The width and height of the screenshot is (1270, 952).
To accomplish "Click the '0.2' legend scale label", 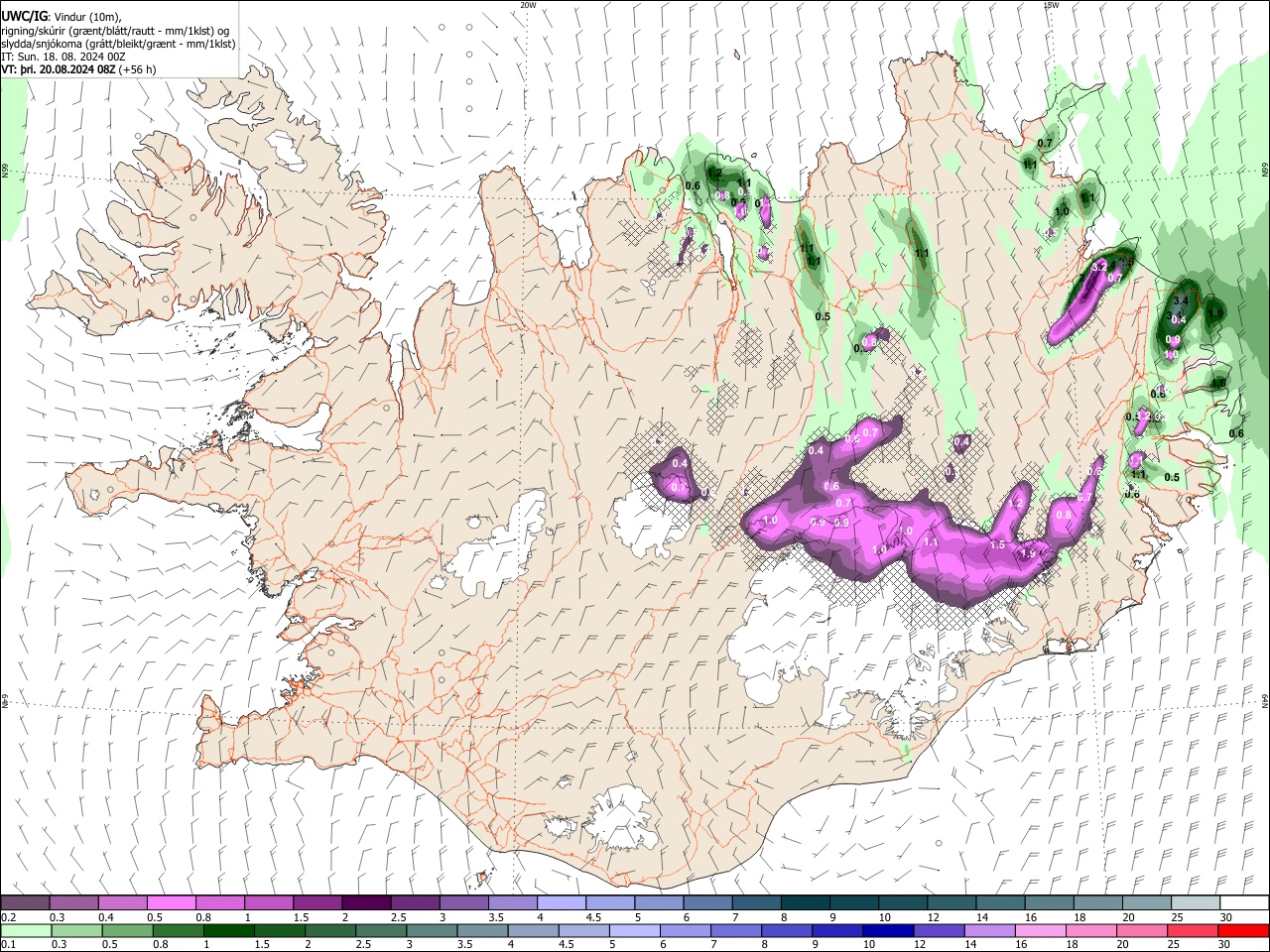I will (x=8, y=917).
